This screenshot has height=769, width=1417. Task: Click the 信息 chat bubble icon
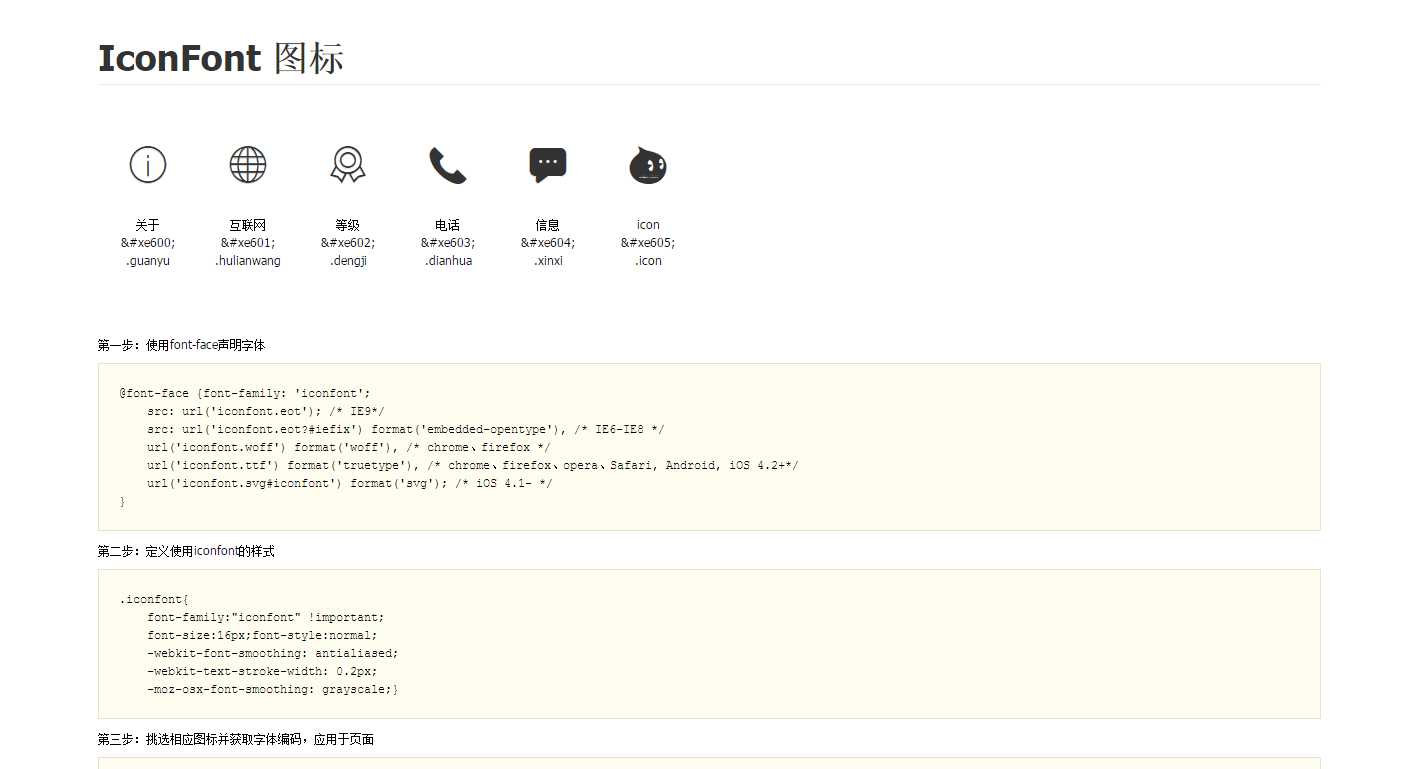tap(548, 166)
